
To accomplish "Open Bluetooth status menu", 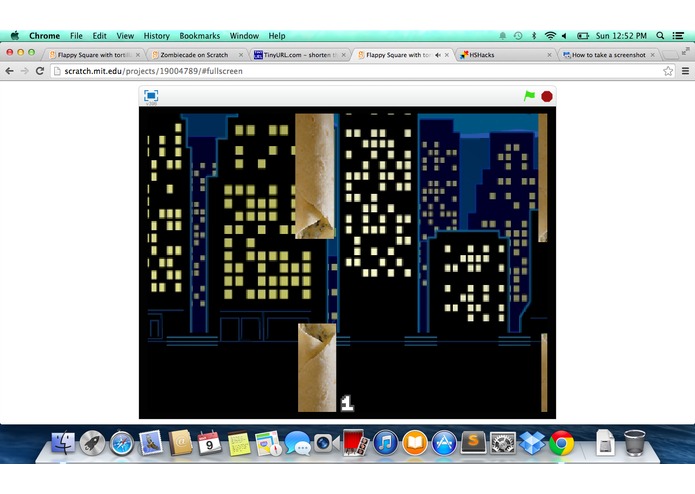I will (534, 35).
